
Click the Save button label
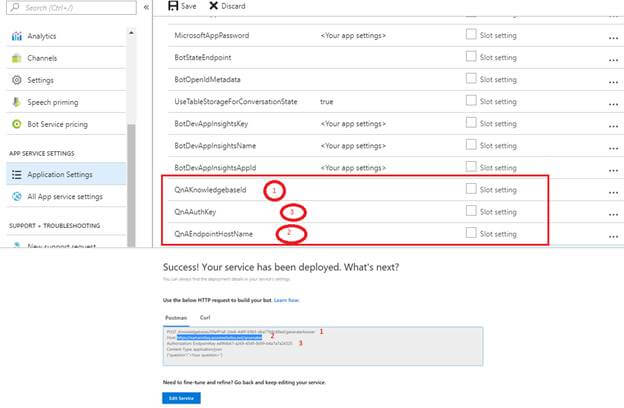click(188, 6)
